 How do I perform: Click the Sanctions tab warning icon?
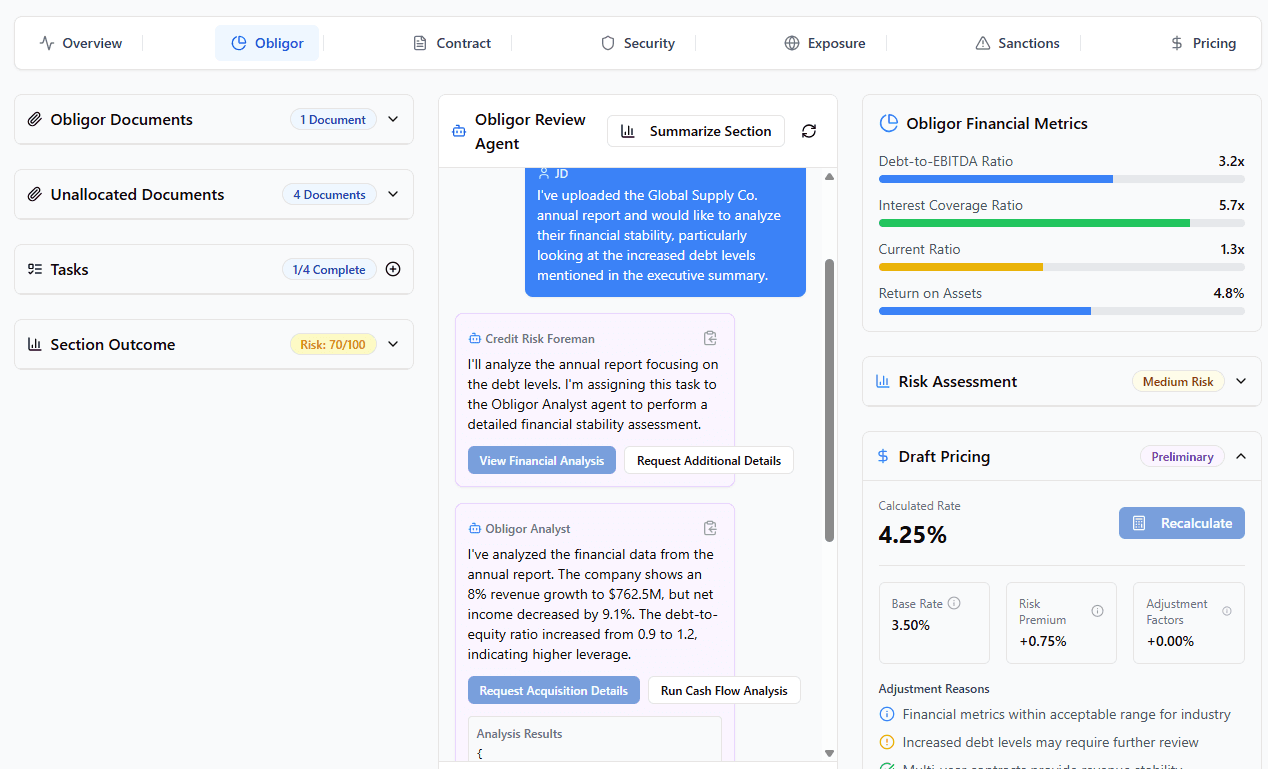point(983,43)
